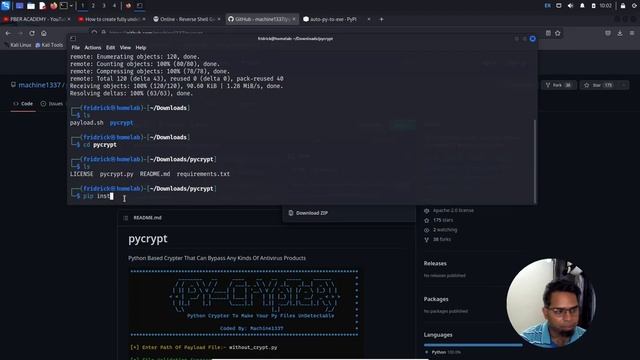The height and width of the screenshot is (360, 640).
Task: Open the notifications bell icon
Action: click(582, 6)
